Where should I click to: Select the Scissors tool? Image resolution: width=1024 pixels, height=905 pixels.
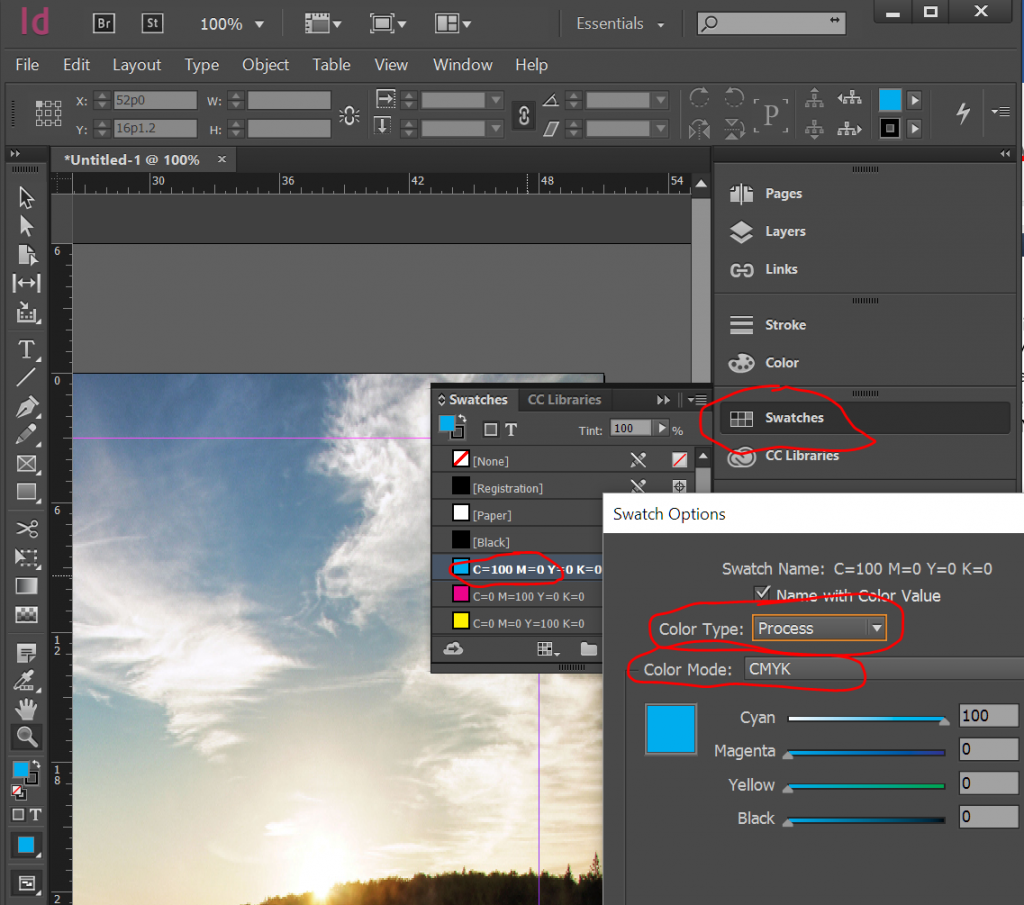[x=26, y=528]
